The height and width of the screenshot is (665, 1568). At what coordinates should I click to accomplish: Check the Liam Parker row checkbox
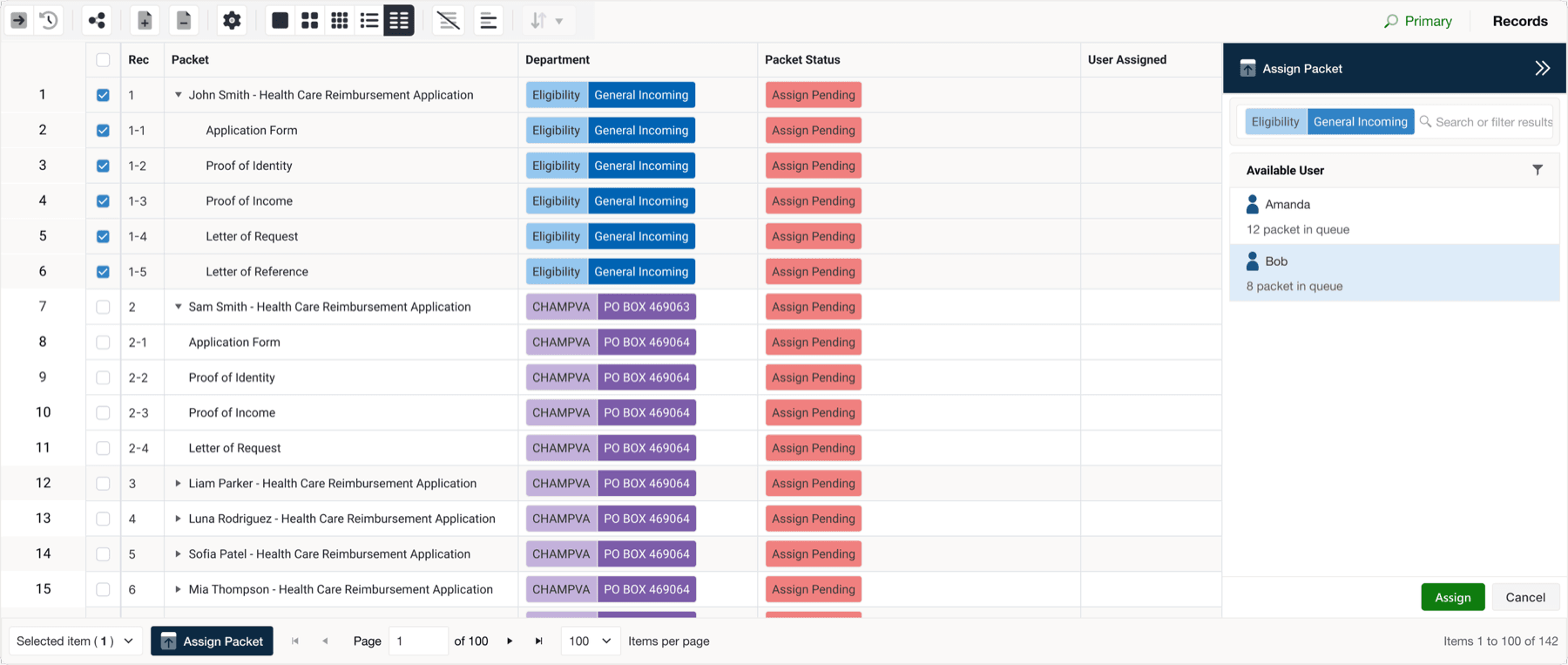[103, 483]
